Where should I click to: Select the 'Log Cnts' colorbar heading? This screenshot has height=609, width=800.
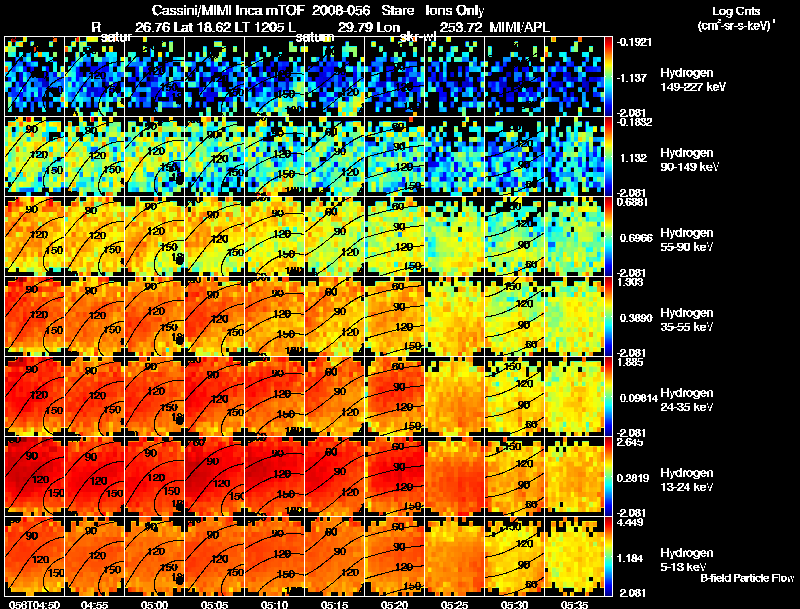click(736, 11)
